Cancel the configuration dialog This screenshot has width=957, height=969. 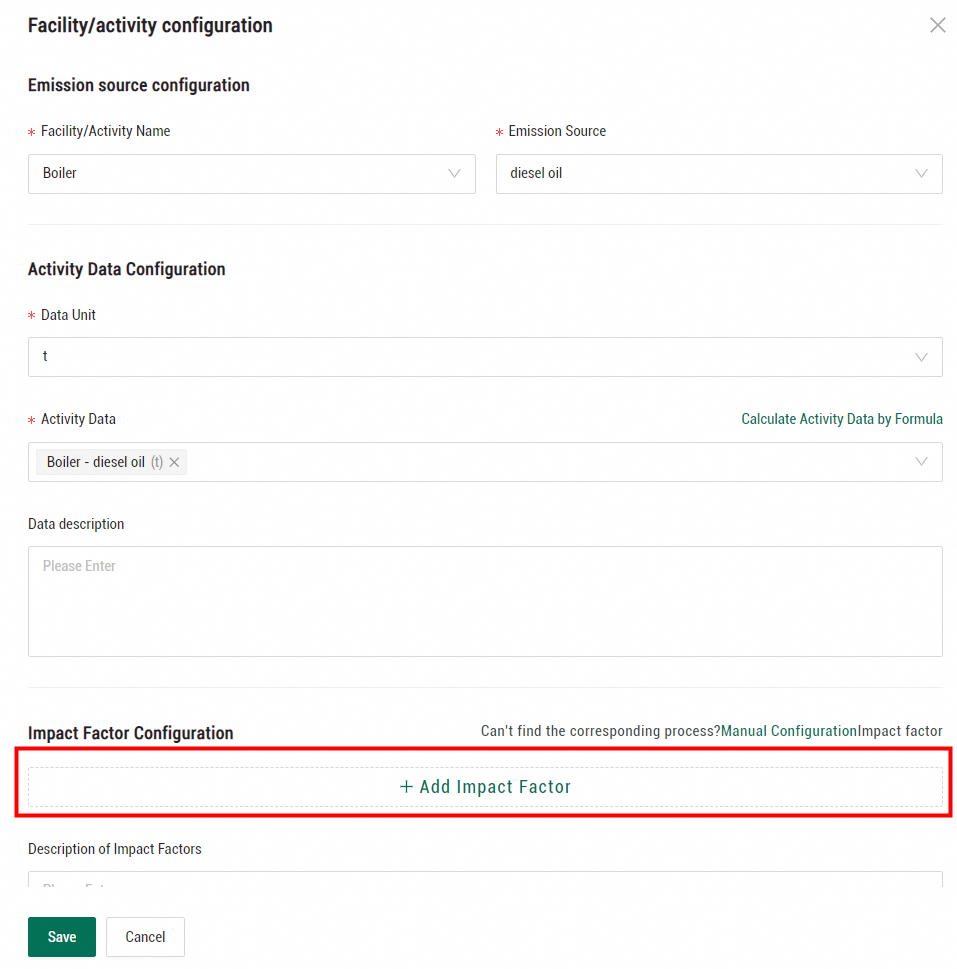tap(145, 937)
